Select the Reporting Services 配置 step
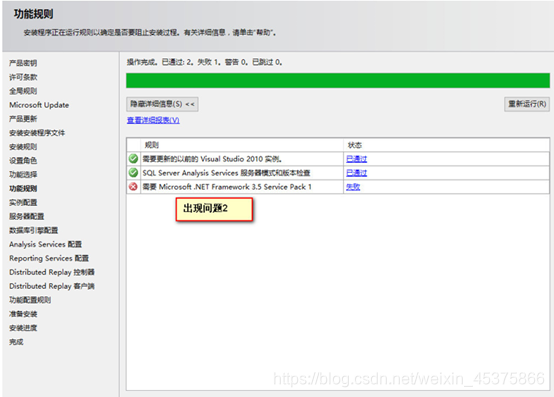Viewport: 554px width, 397px height. [x=49, y=258]
